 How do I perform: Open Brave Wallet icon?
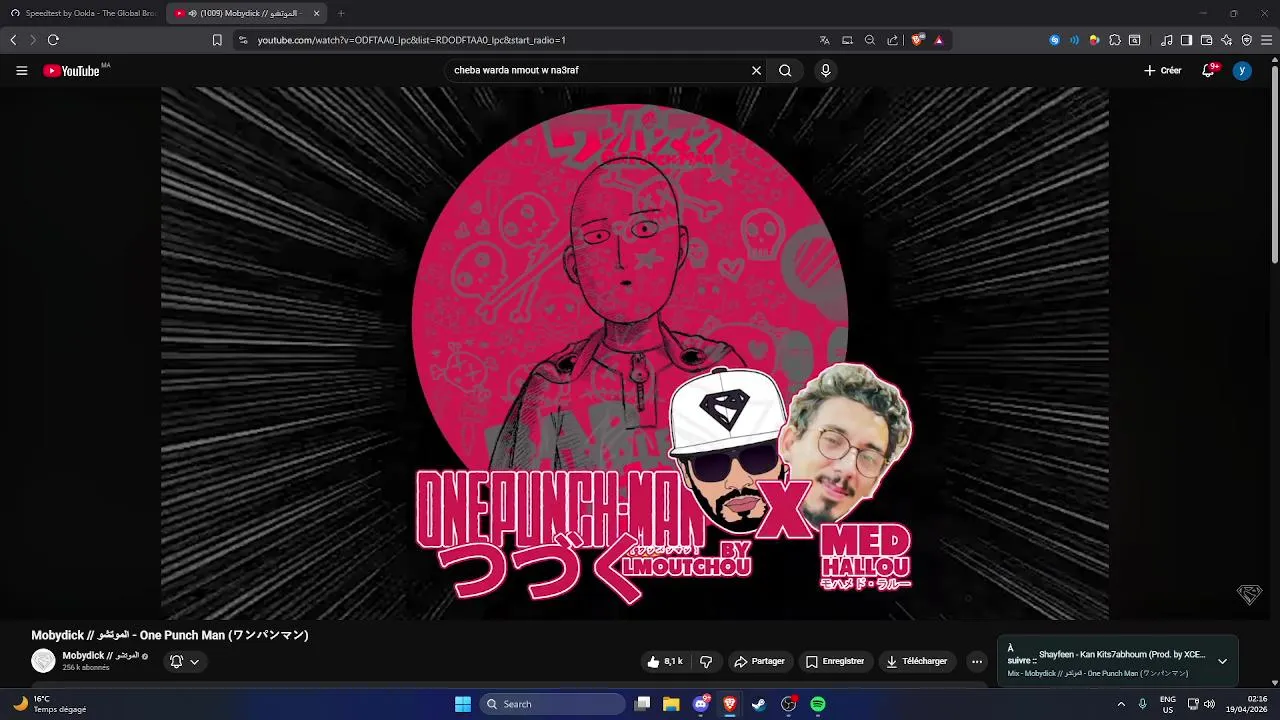pos(1206,40)
